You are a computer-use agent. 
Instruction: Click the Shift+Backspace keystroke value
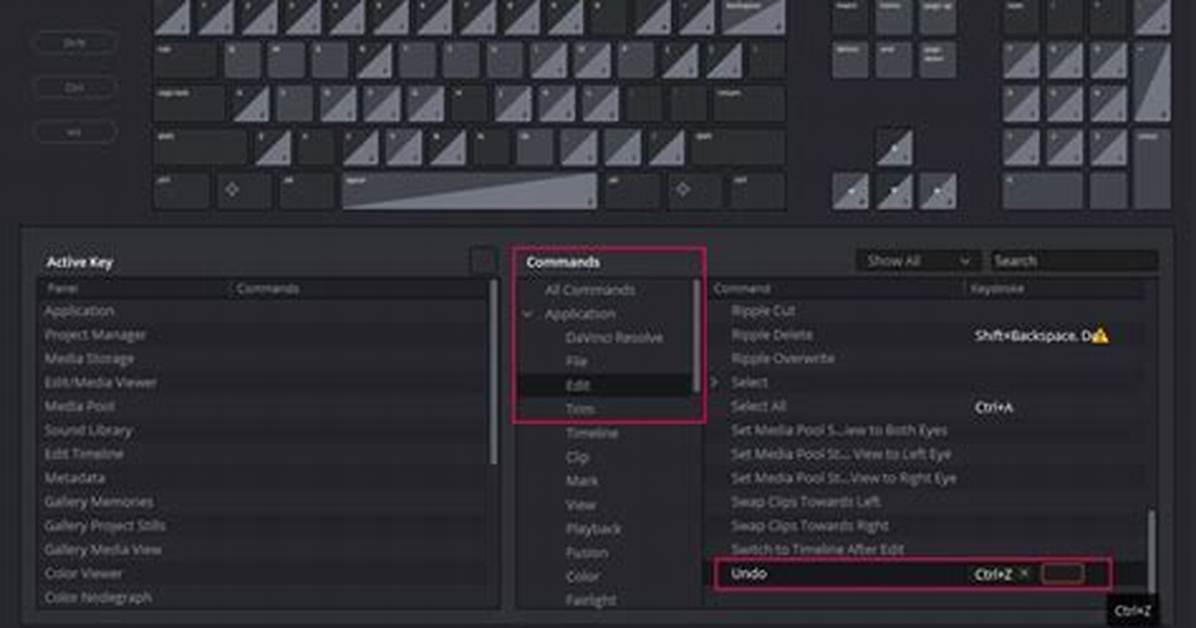(x=1032, y=335)
